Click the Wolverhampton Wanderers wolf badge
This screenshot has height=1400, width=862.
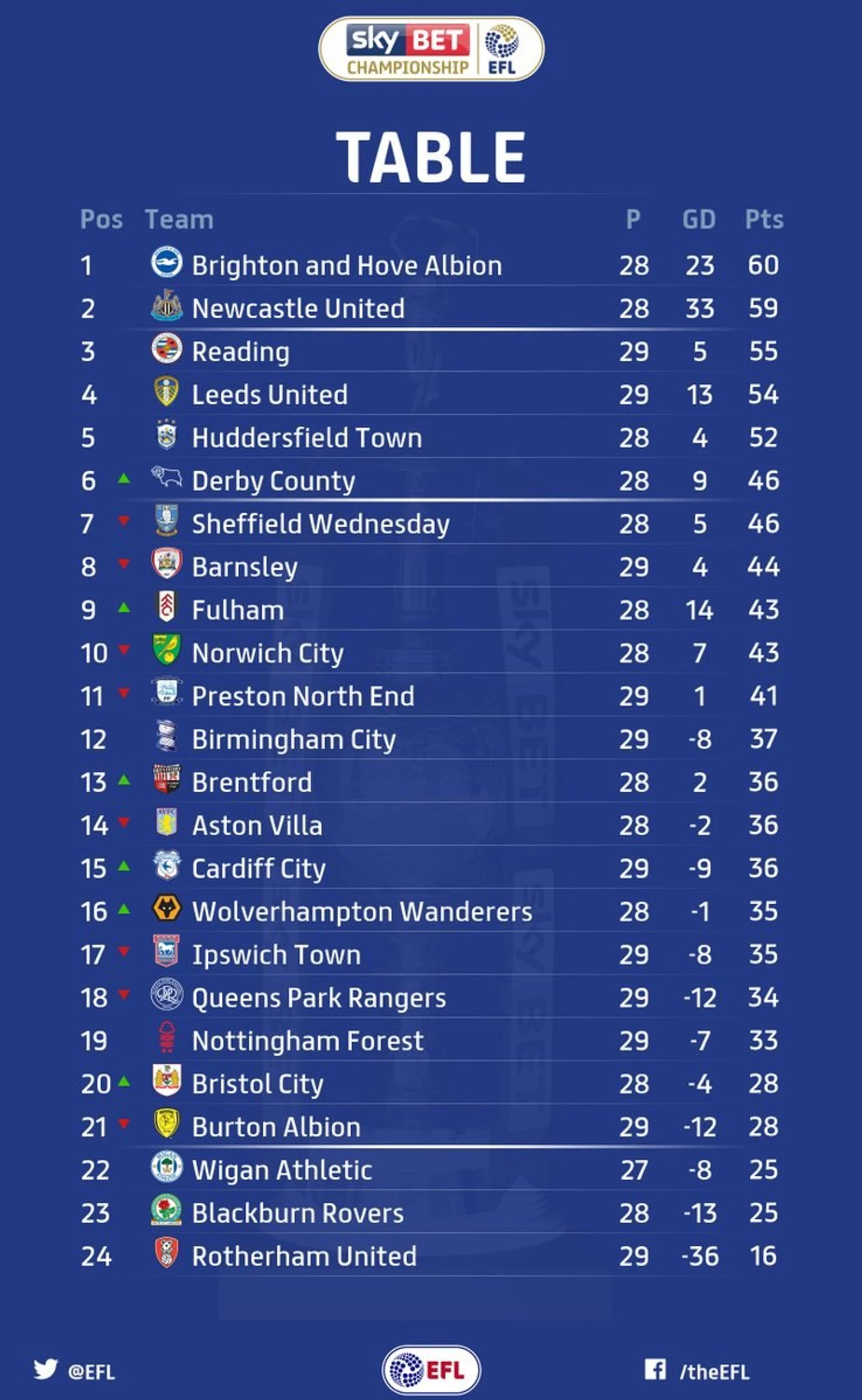click(x=166, y=908)
